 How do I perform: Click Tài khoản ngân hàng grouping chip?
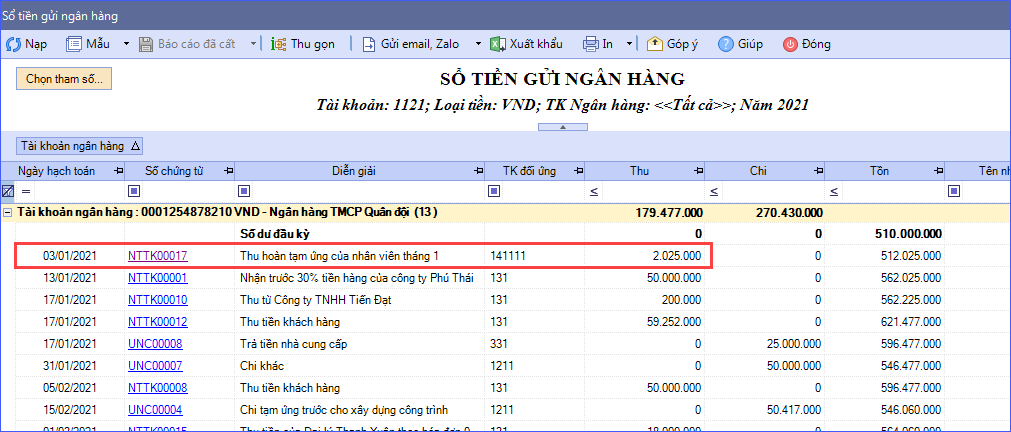click(80, 146)
